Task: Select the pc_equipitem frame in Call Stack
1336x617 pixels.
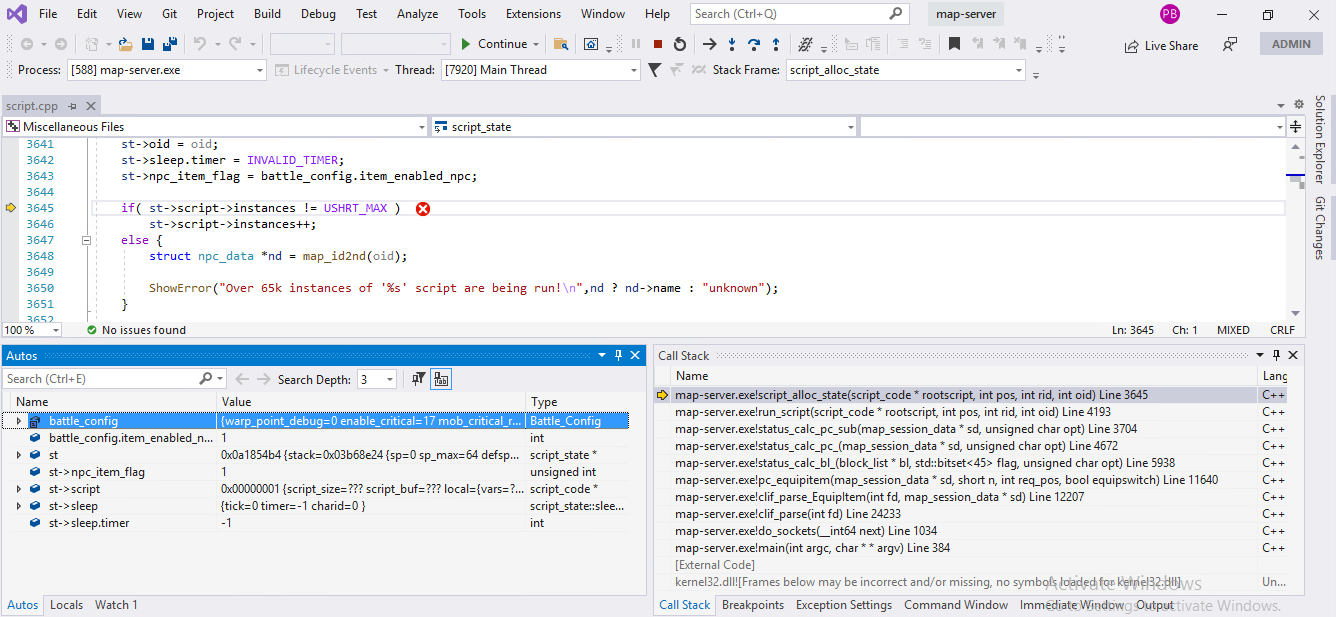Action: pos(946,480)
